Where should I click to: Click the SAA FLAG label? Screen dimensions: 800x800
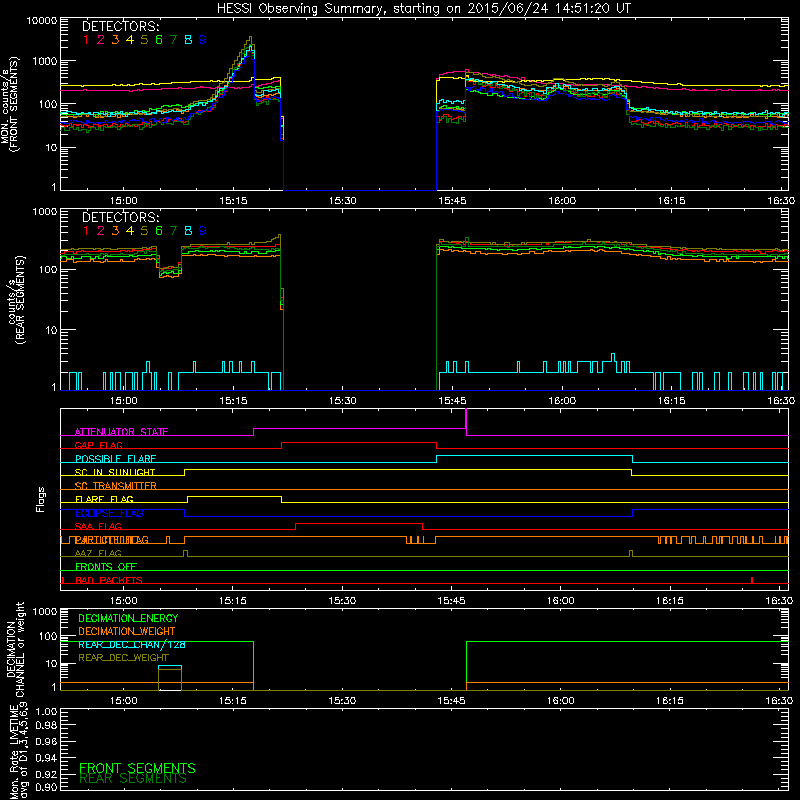(98, 527)
